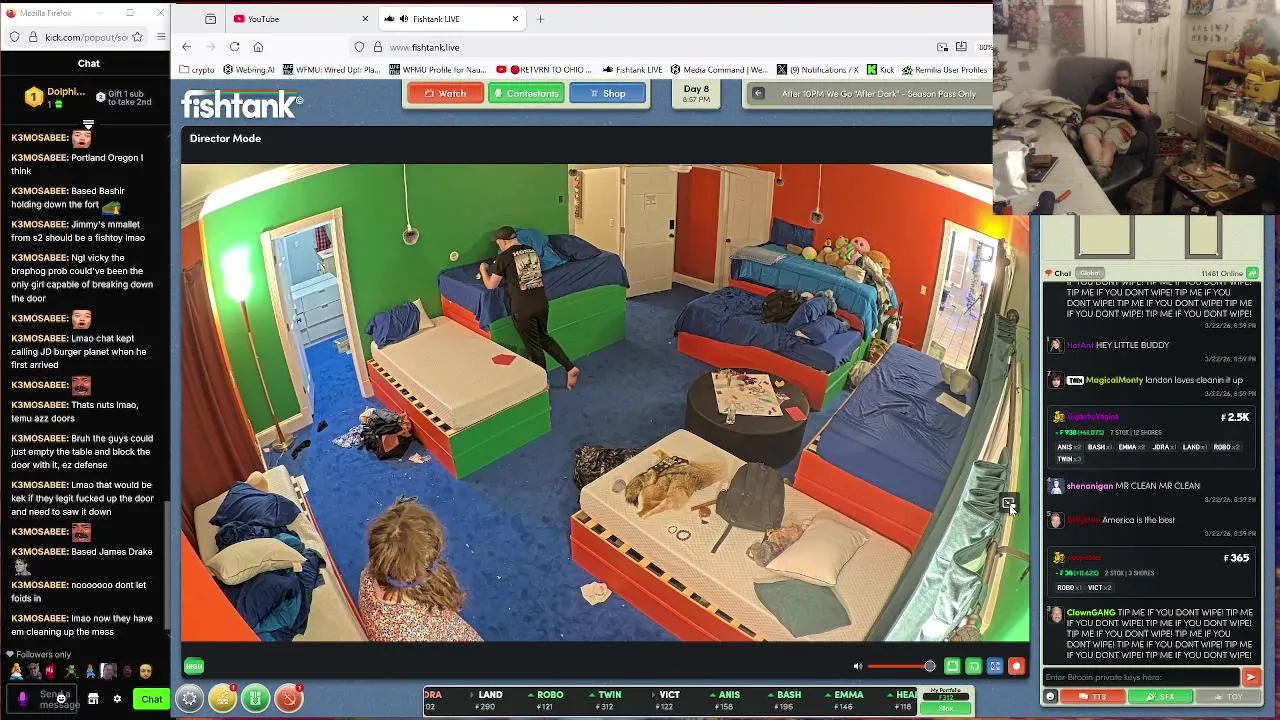
Task: Open the TTS option
Action: (x=1093, y=697)
